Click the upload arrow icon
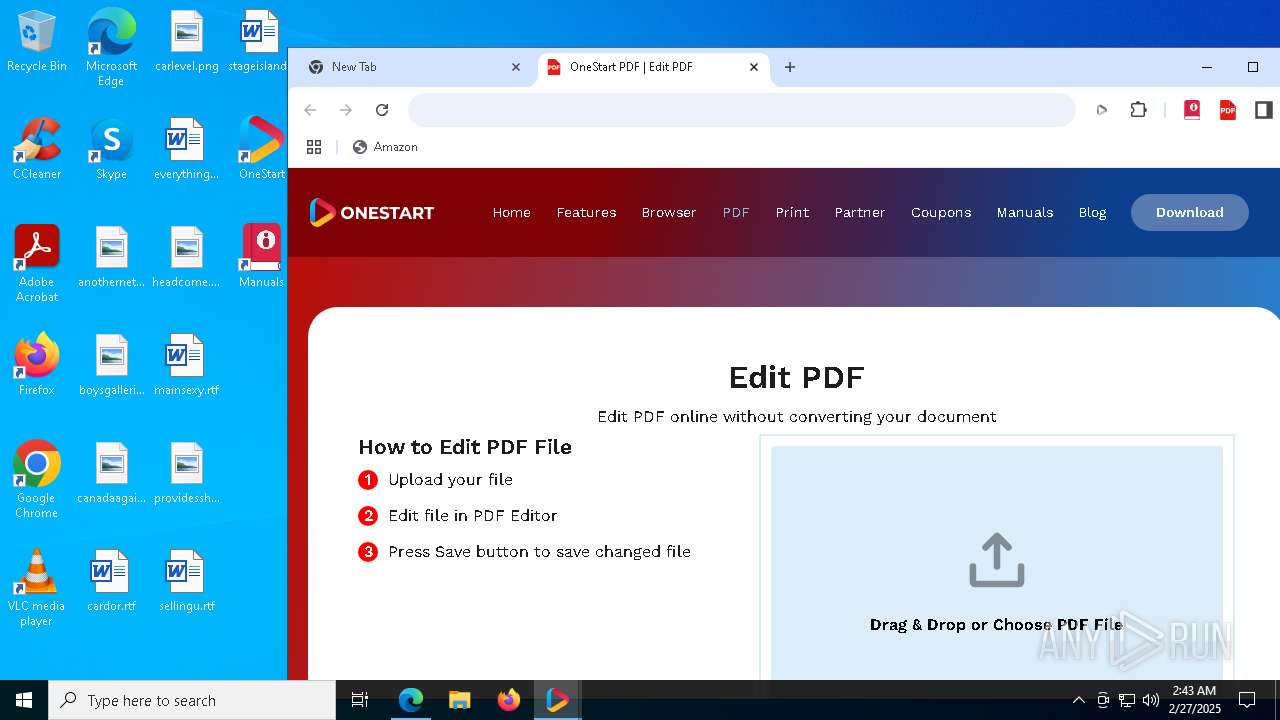This screenshot has width=1280, height=720. pyautogui.click(x=997, y=559)
